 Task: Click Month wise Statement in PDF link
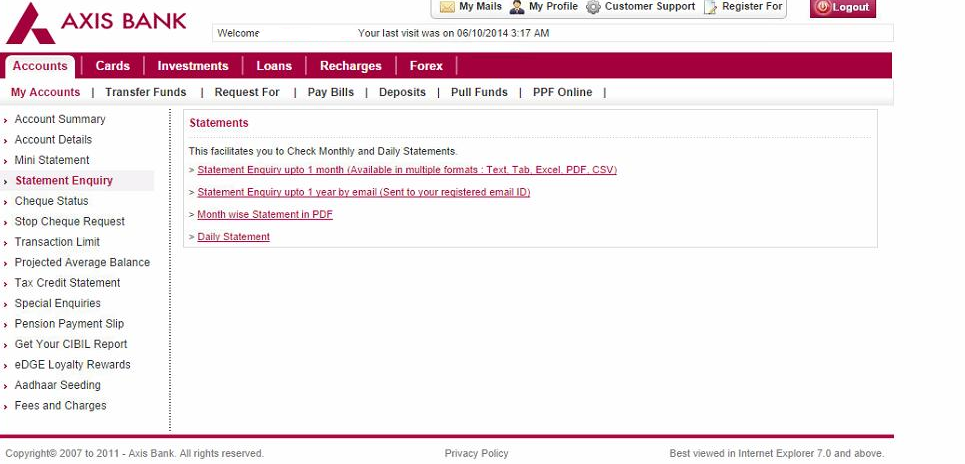pos(265,215)
